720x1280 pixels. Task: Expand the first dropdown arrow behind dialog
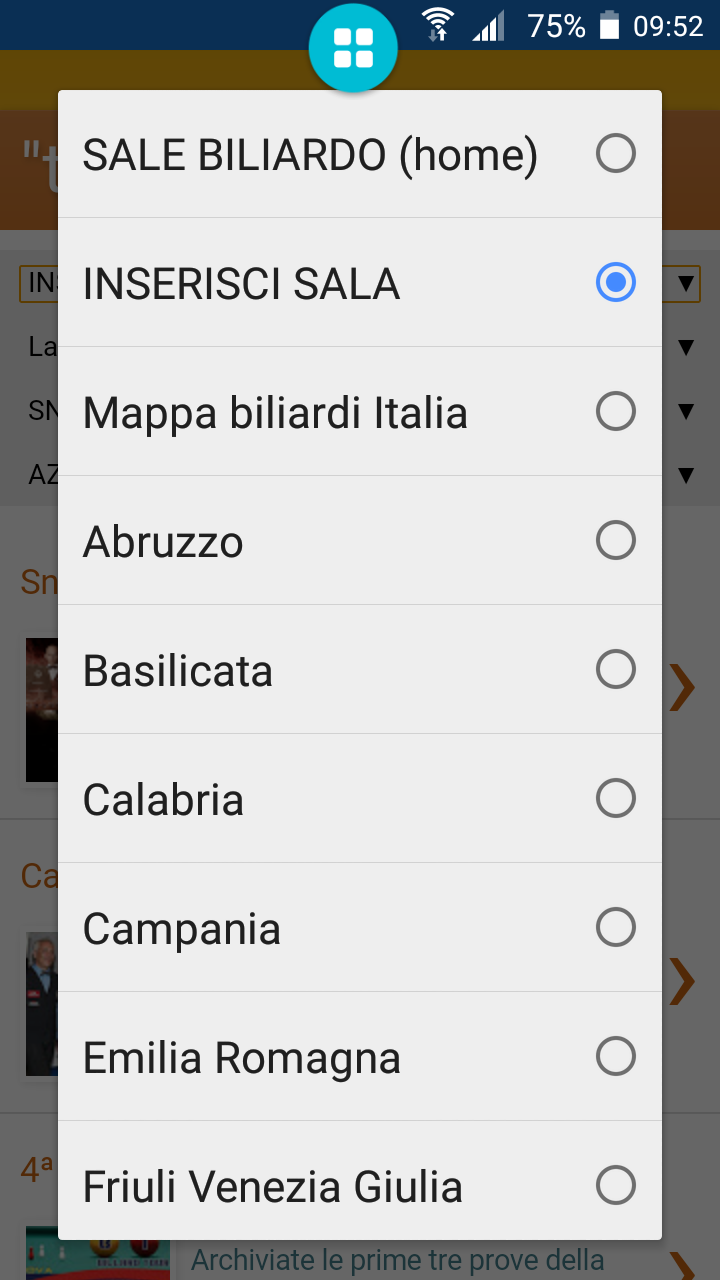(x=685, y=284)
